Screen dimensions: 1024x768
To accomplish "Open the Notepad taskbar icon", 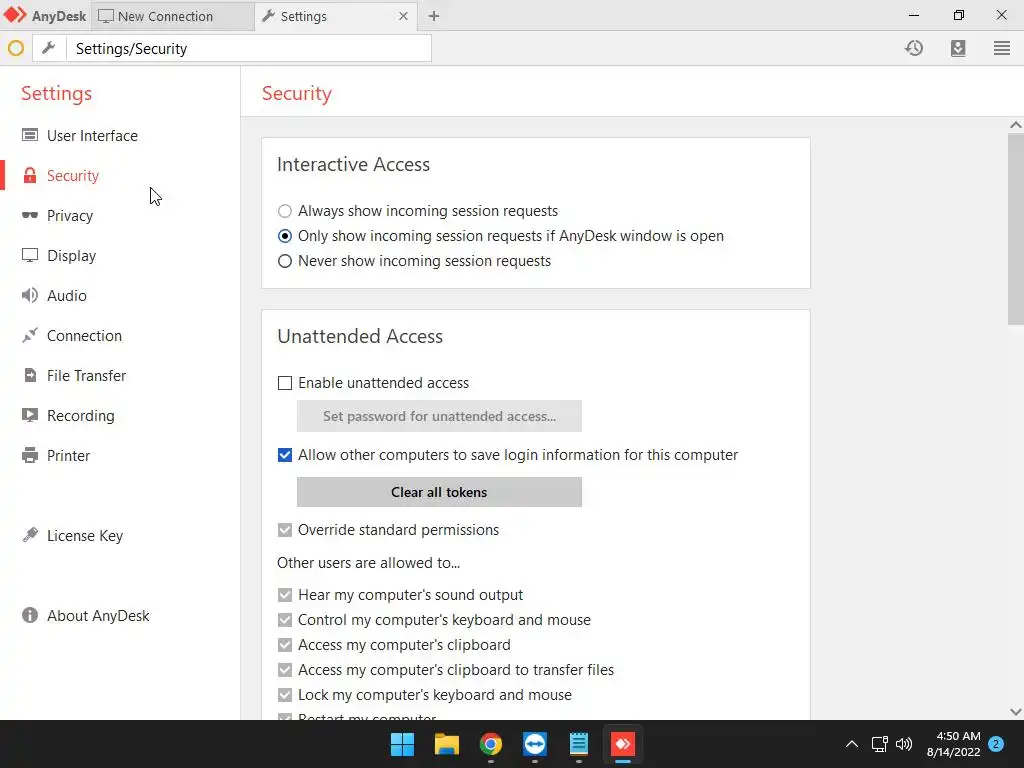I will tap(579, 744).
